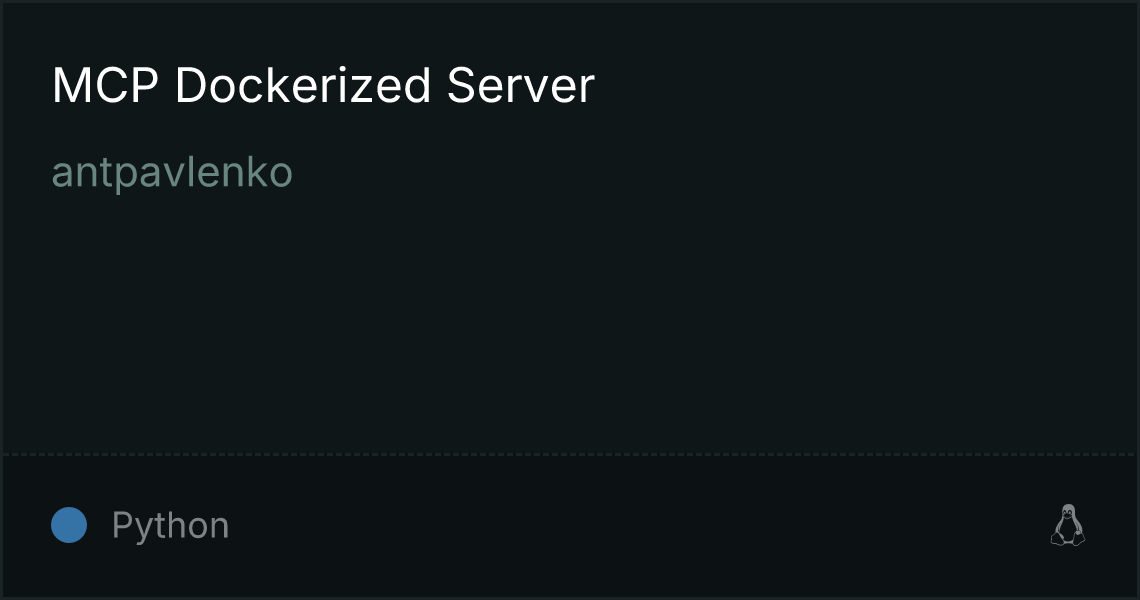Choose the Linux supported-platform badge

[1067, 525]
